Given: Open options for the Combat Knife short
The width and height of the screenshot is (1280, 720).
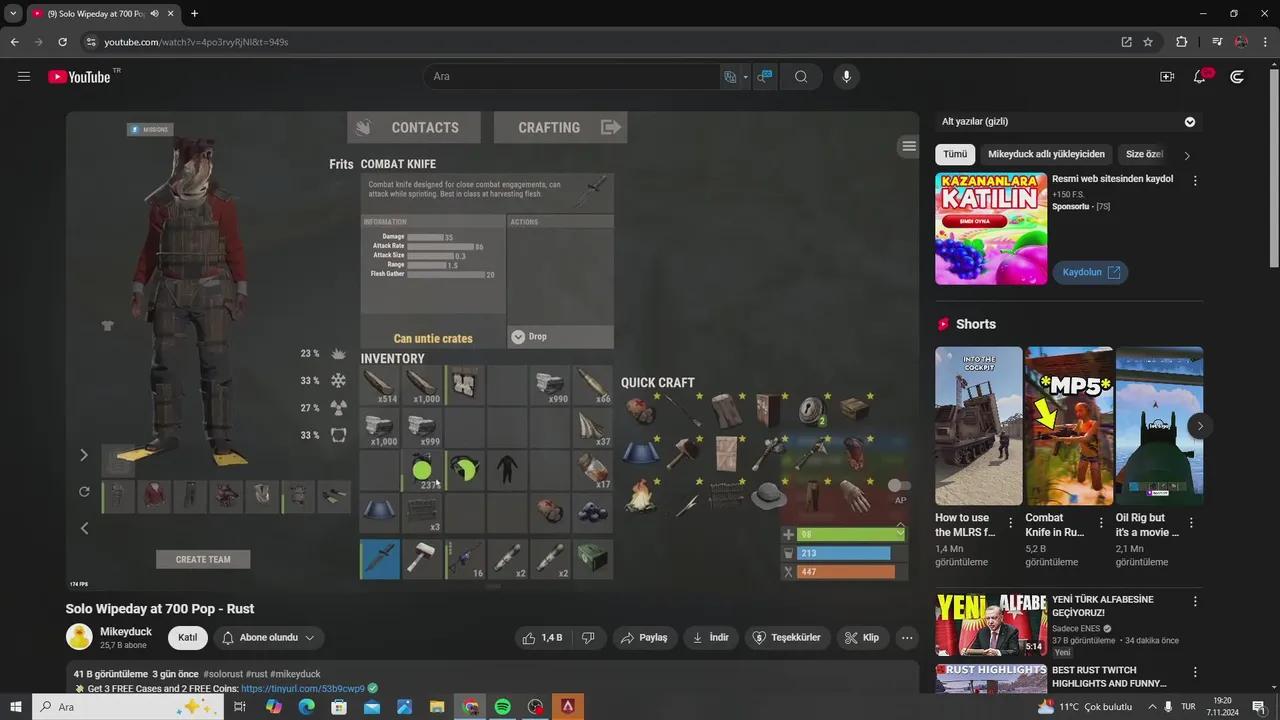Looking at the screenshot, I should tap(1101, 523).
